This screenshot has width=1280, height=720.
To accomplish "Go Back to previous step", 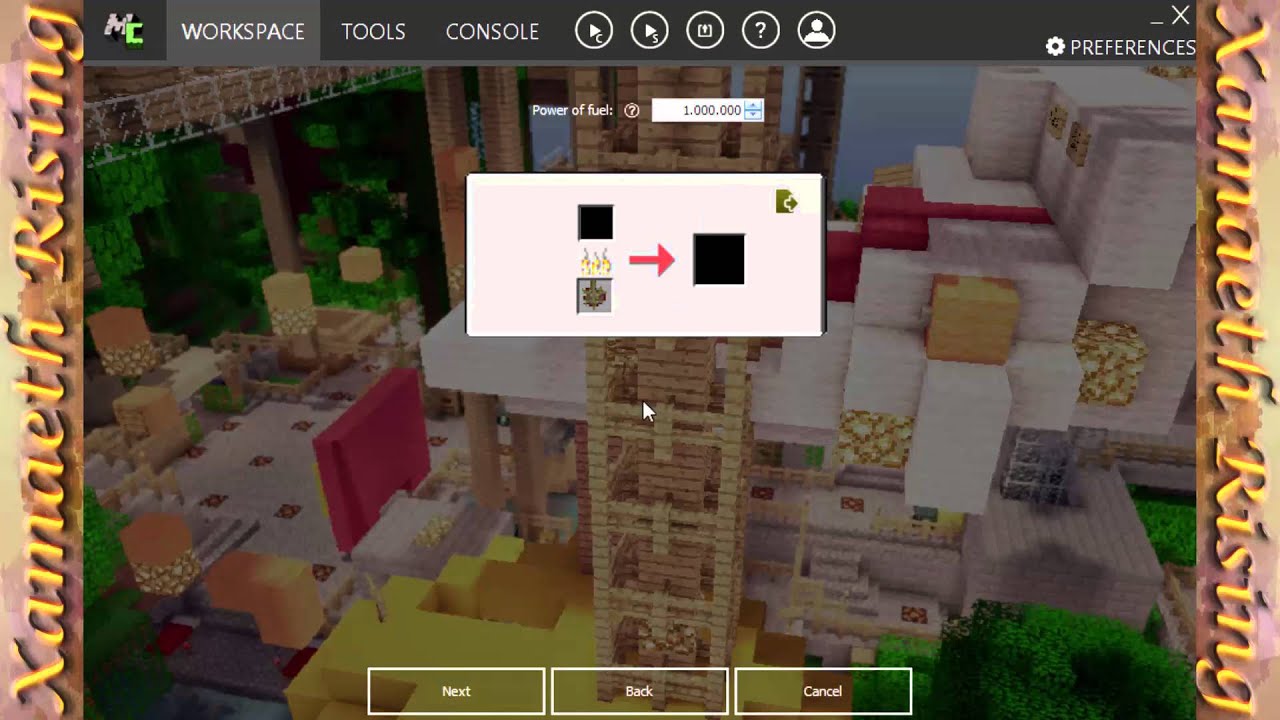I will coord(639,691).
